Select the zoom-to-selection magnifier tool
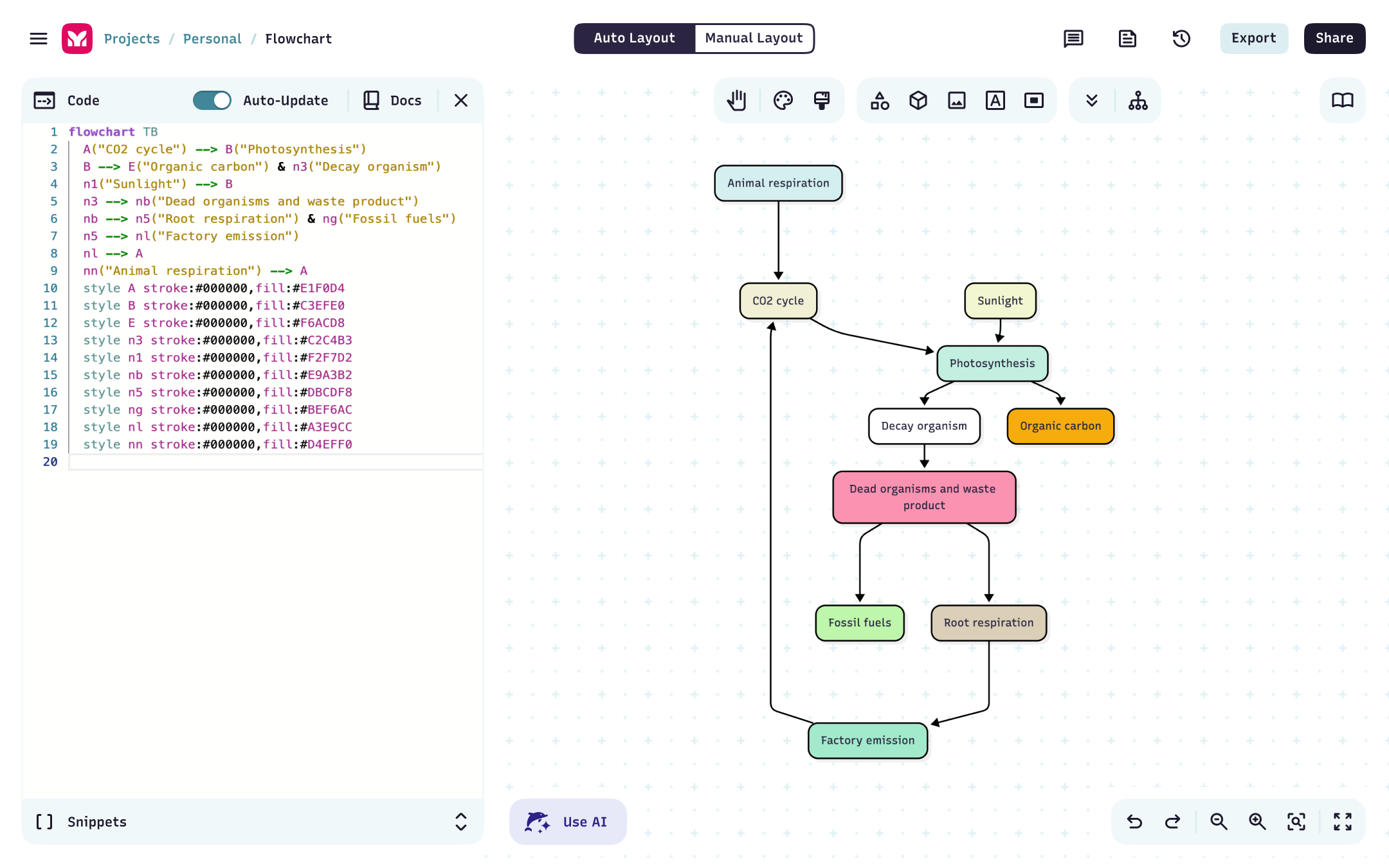The image size is (1389, 868). click(x=1296, y=822)
